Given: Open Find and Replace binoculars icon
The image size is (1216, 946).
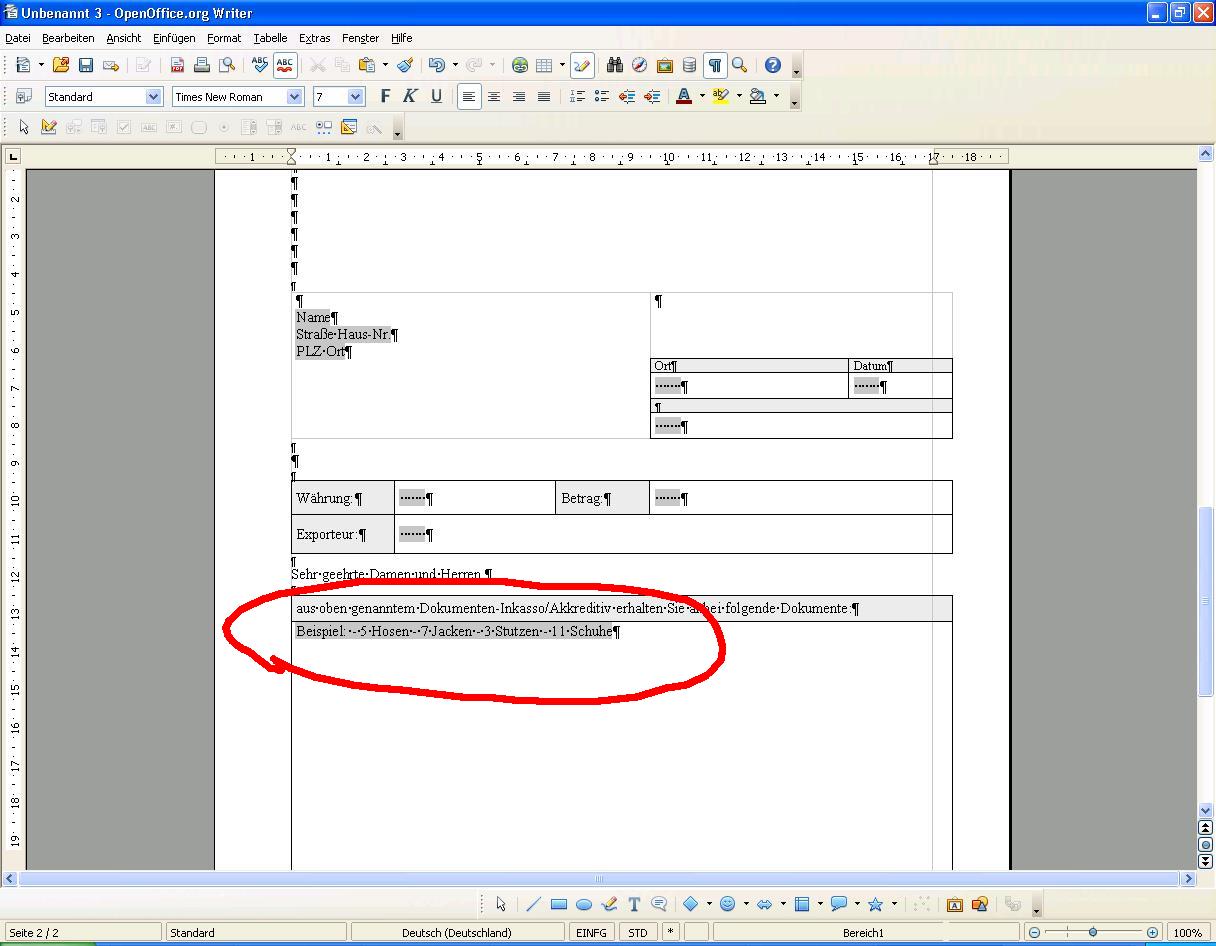Looking at the screenshot, I should click(x=614, y=65).
